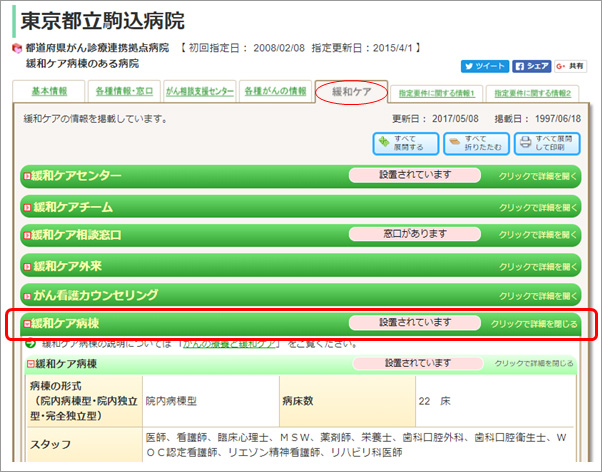This screenshot has height=472, width=602.
Task: Click the 病床数 table header
Action: (347, 401)
